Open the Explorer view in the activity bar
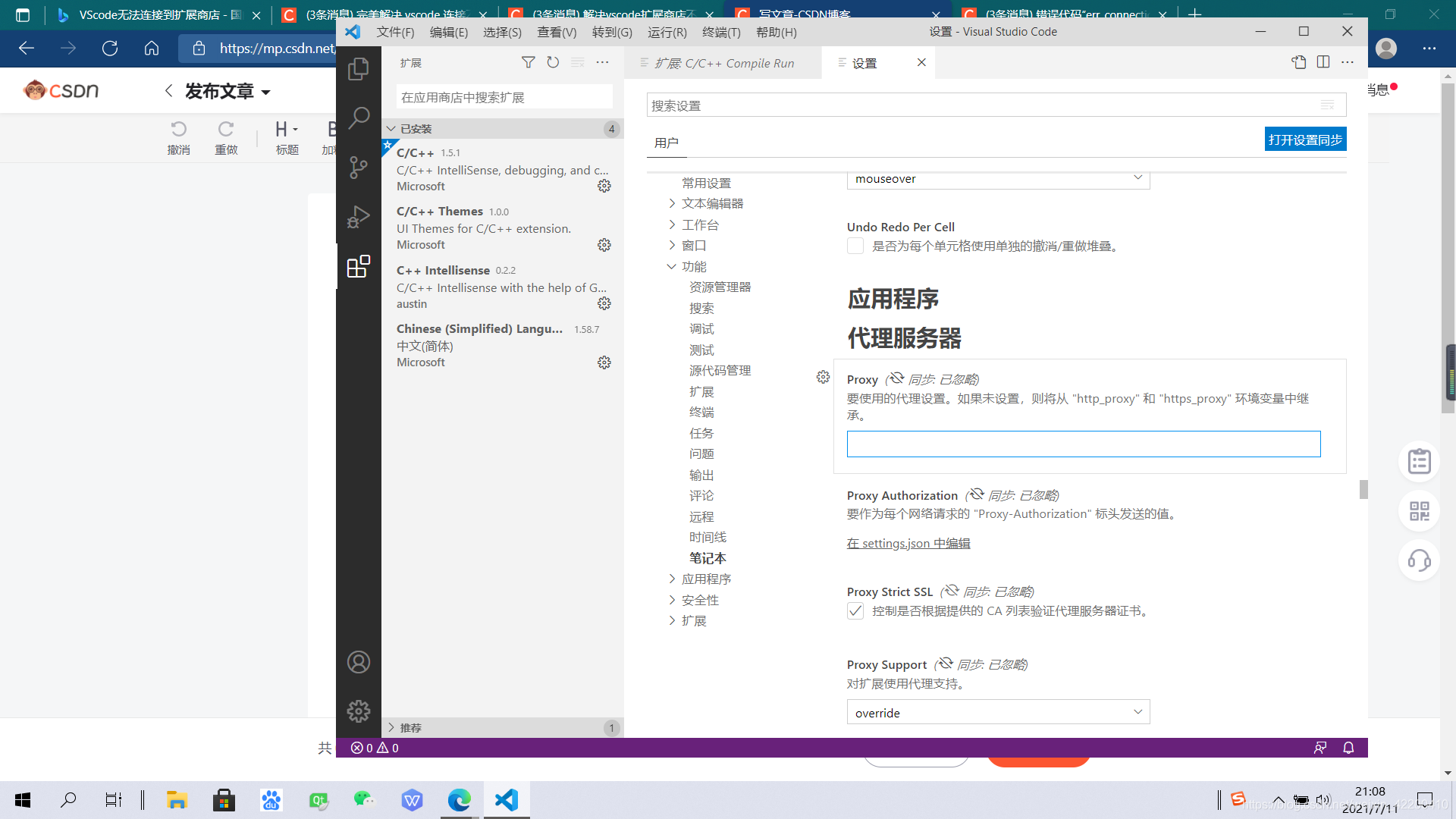 coord(358,70)
